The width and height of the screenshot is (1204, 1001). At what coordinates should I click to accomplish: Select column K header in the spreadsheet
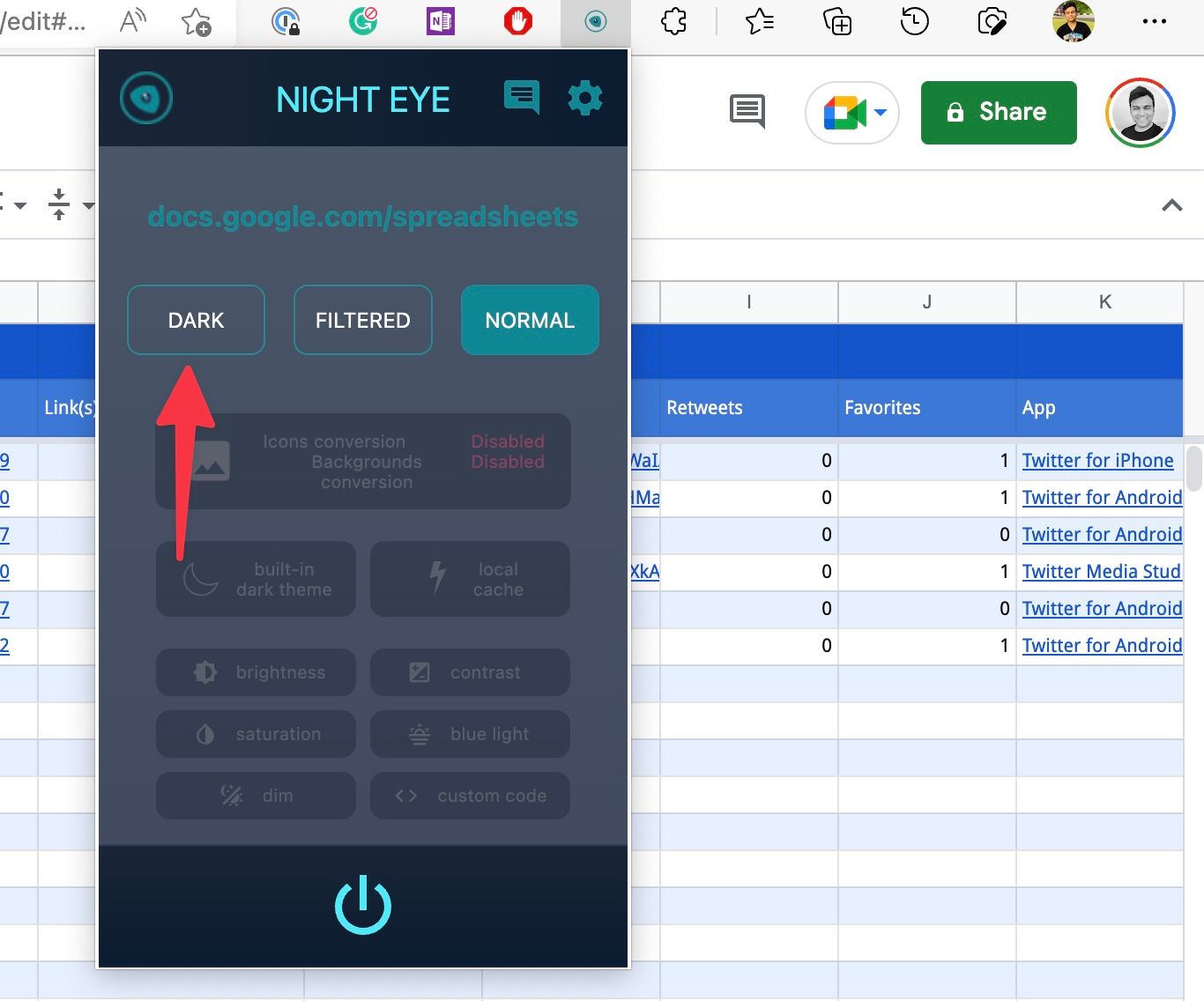[1104, 302]
